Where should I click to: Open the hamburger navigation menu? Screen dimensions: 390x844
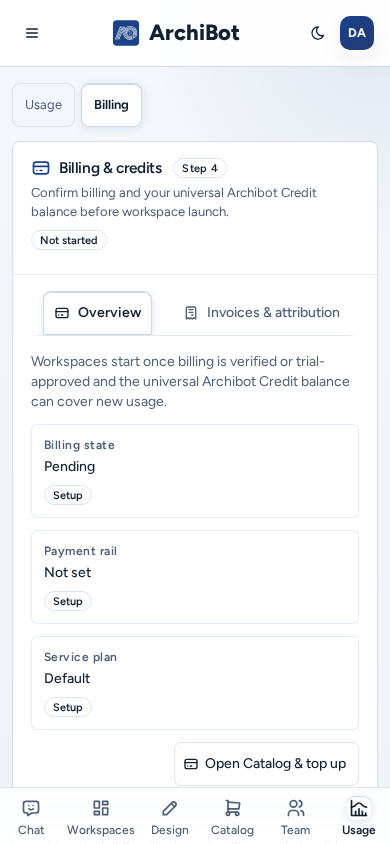coord(32,33)
